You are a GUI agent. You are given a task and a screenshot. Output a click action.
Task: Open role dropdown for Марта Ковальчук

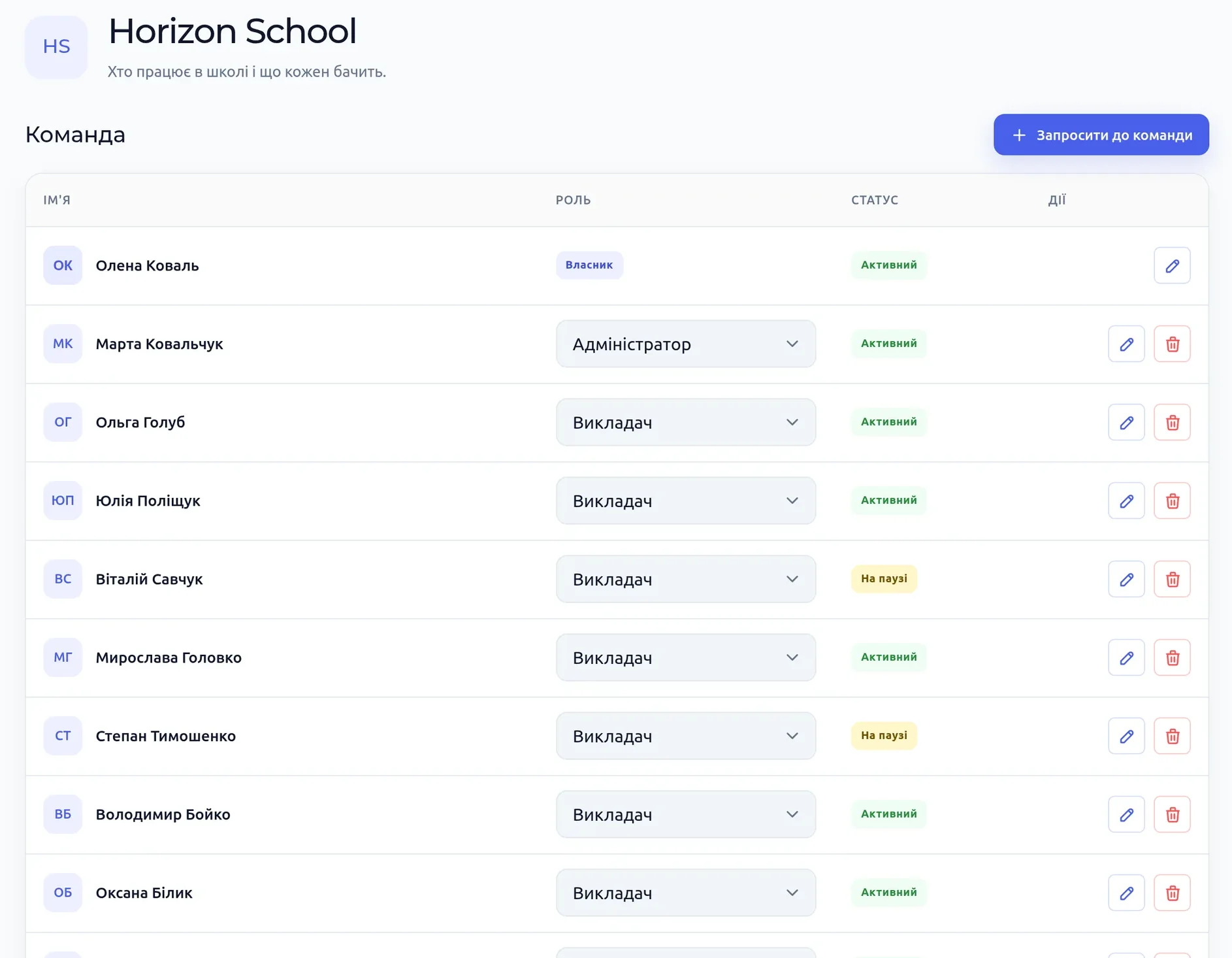686,344
